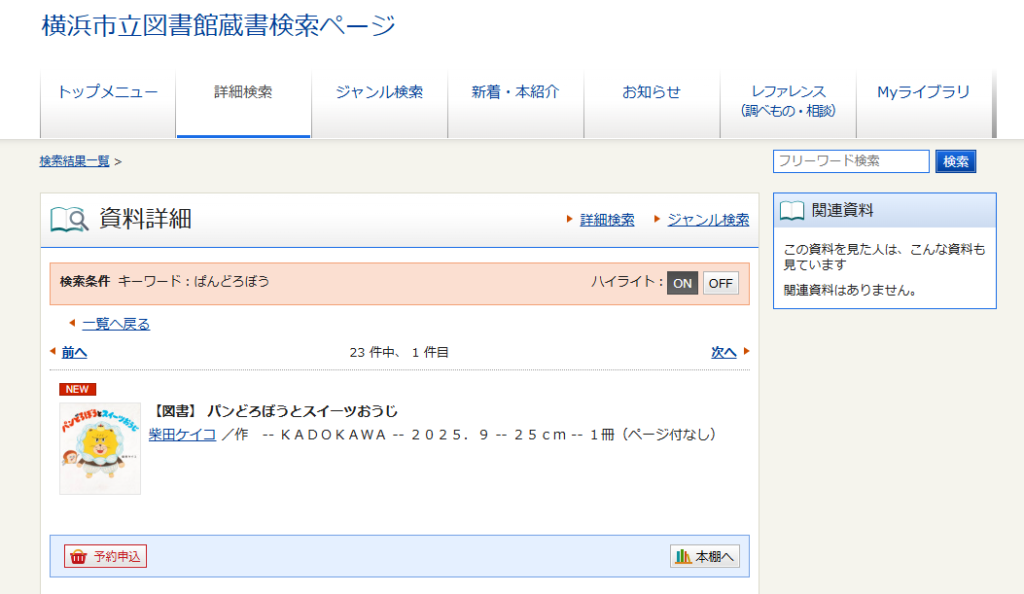1024x594 pixels.
Task: Open the トップメニュー tab
Action: pyautogui.click(x=108, y=93)
